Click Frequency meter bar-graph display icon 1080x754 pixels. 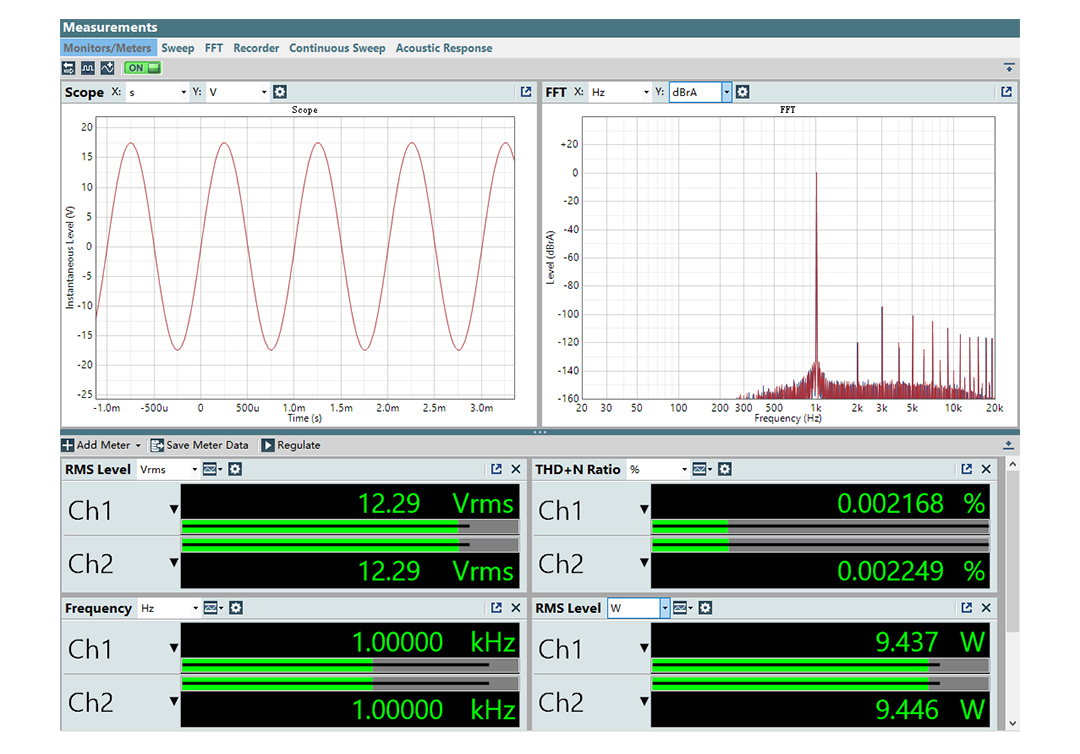click(211, 608)
